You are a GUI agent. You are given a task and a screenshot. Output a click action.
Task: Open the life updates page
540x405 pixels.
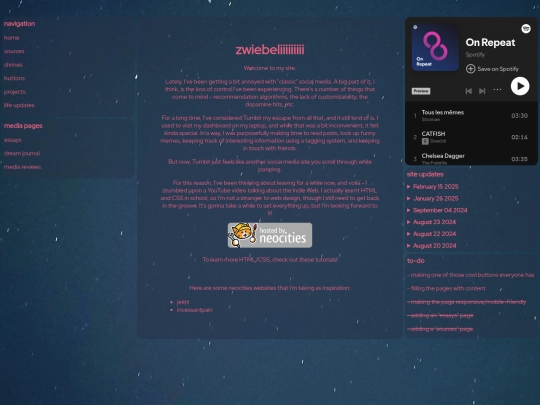click(19, 105)
